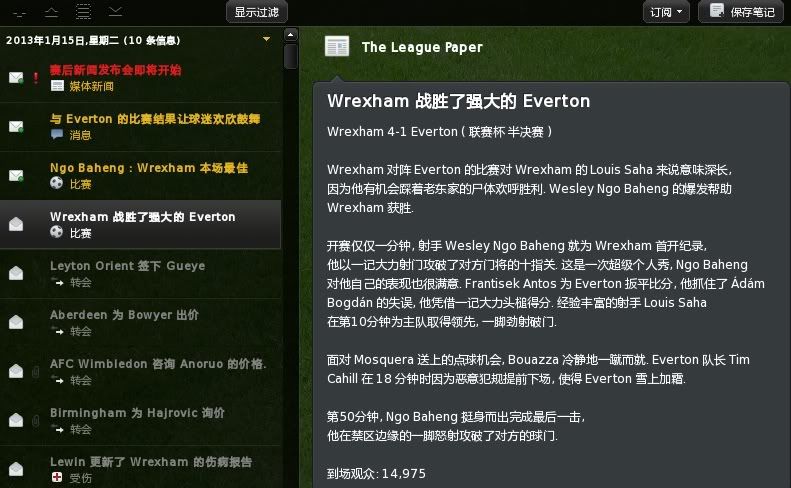Click the paperclip icon beside Birmingham message

coord(36,420)
